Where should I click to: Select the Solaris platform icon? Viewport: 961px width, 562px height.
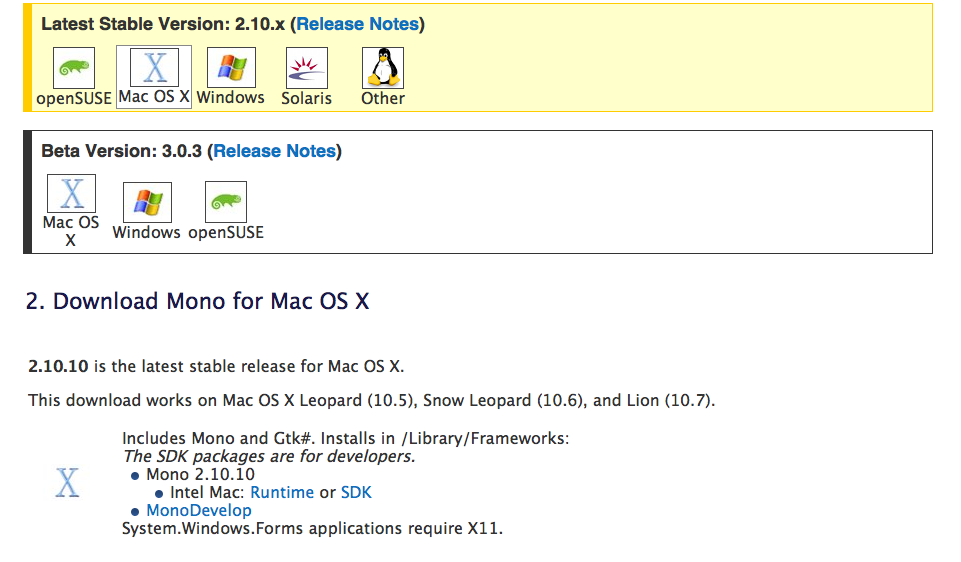click(306, 68)
